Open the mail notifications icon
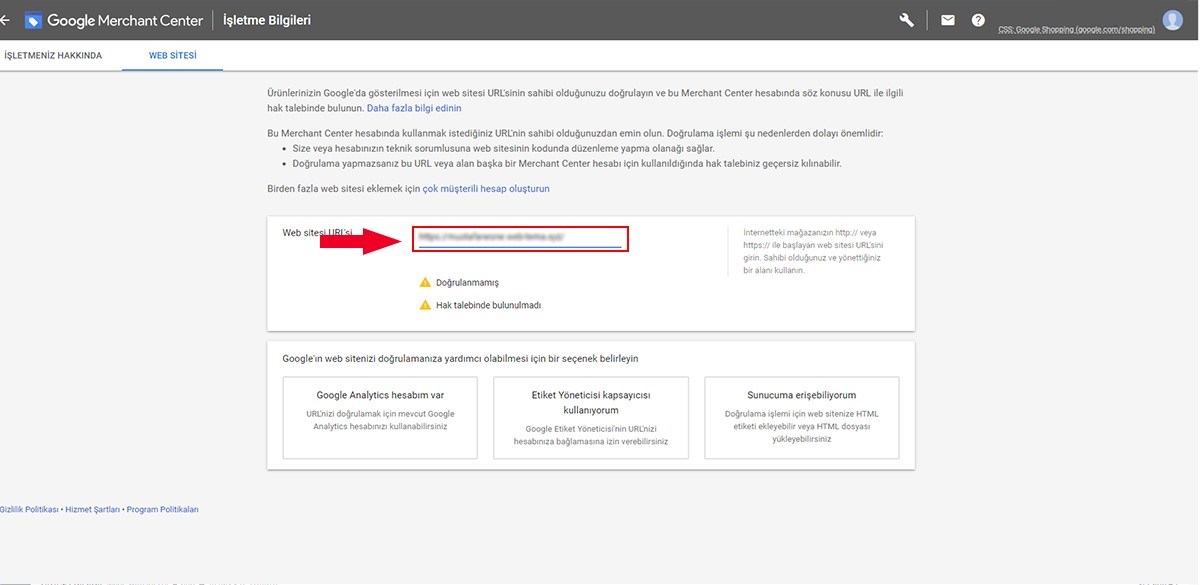Viewport: 1200px width, 585px height. (947, 20)
